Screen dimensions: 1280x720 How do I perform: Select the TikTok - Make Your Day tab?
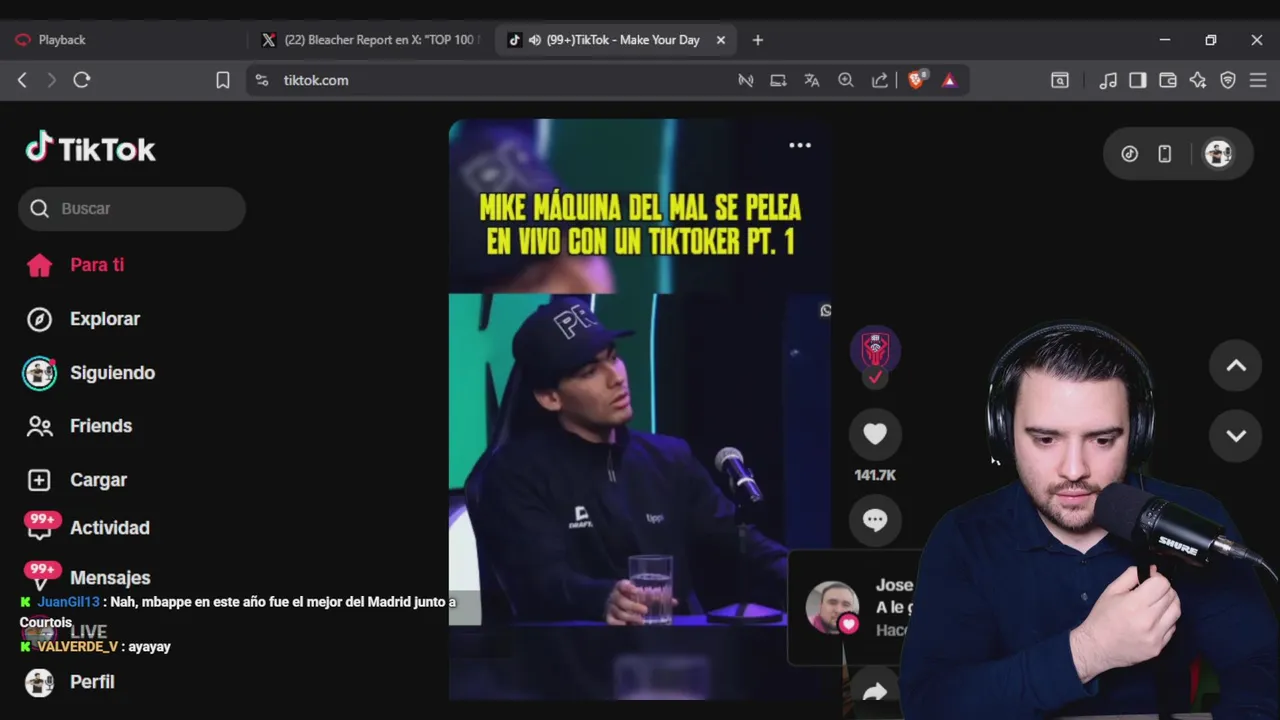[x=618, y=40]
